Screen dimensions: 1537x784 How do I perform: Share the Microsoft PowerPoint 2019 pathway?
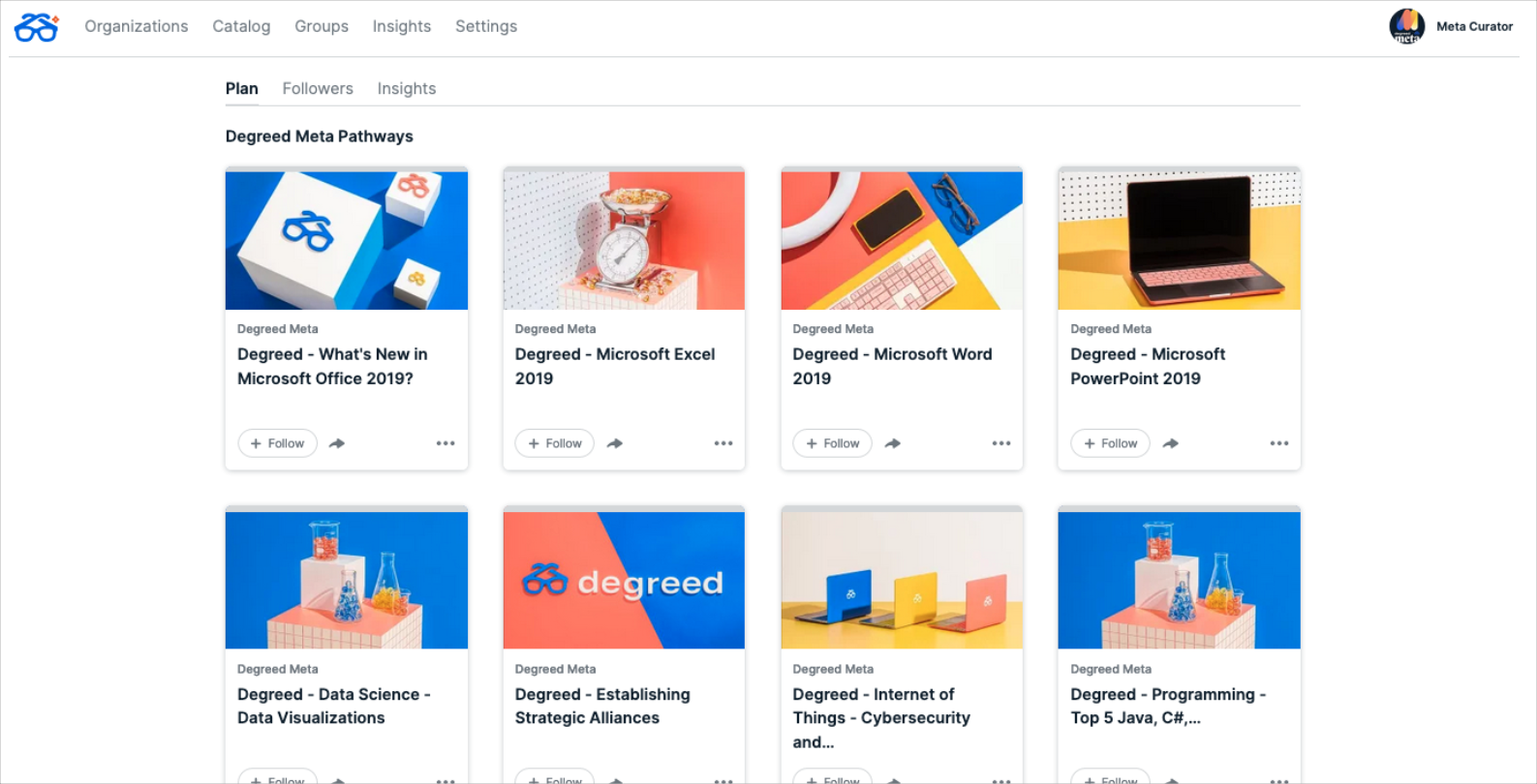(x=1171, y=443)
